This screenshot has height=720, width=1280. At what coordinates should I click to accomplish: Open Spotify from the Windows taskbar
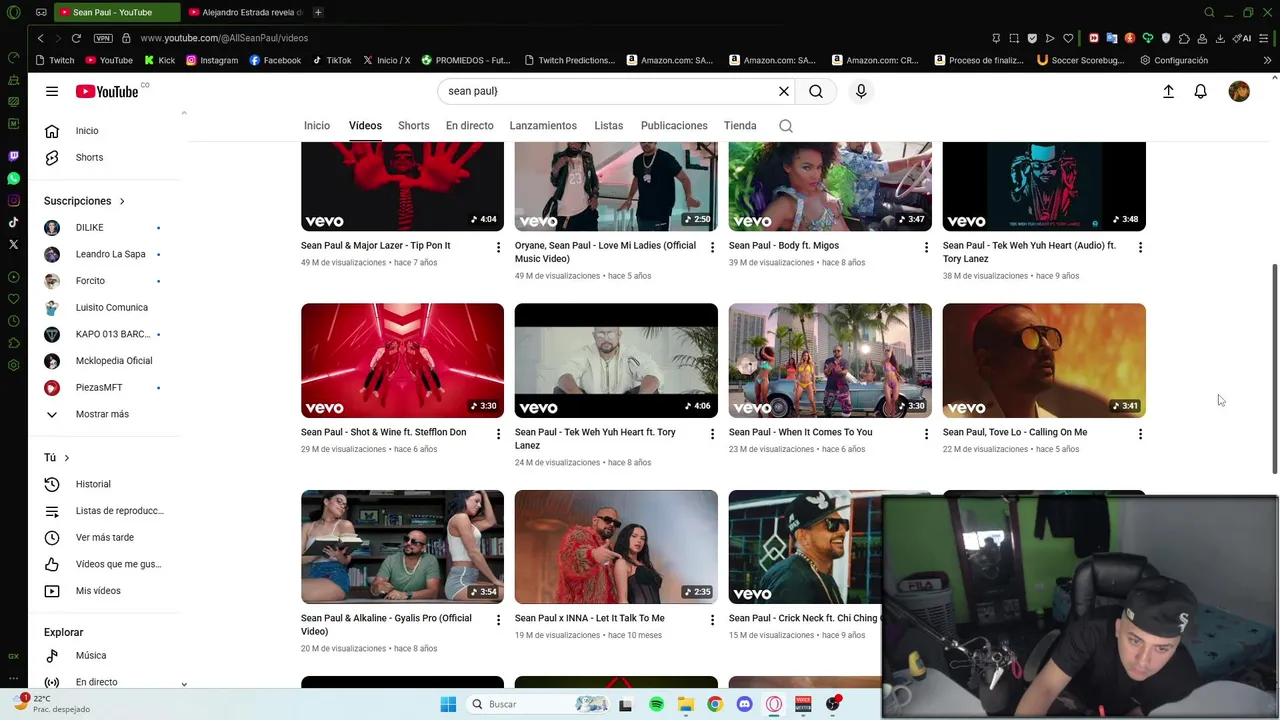(656, 704)
